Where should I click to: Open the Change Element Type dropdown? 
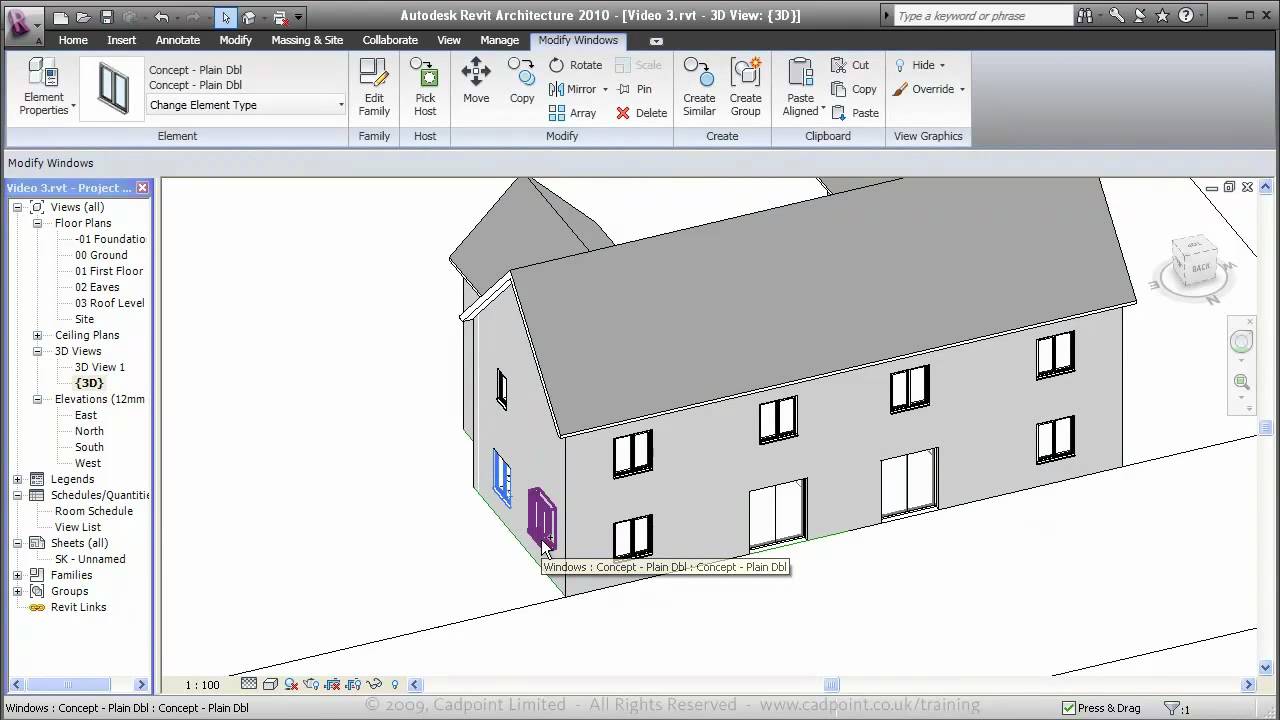(x=246, y=105)
